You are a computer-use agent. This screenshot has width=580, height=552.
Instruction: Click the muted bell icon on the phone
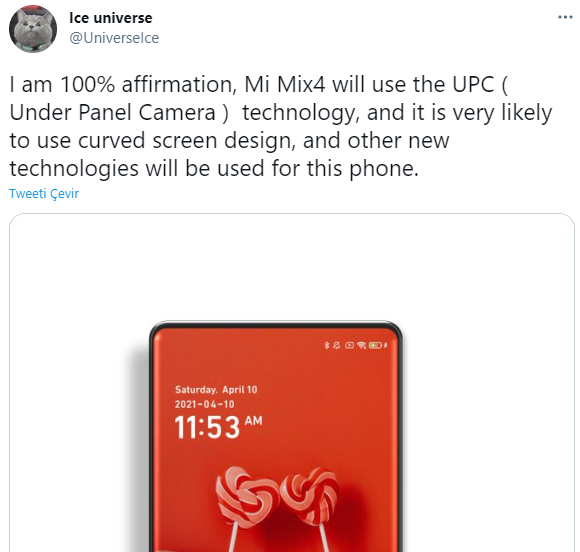(337, 345)
